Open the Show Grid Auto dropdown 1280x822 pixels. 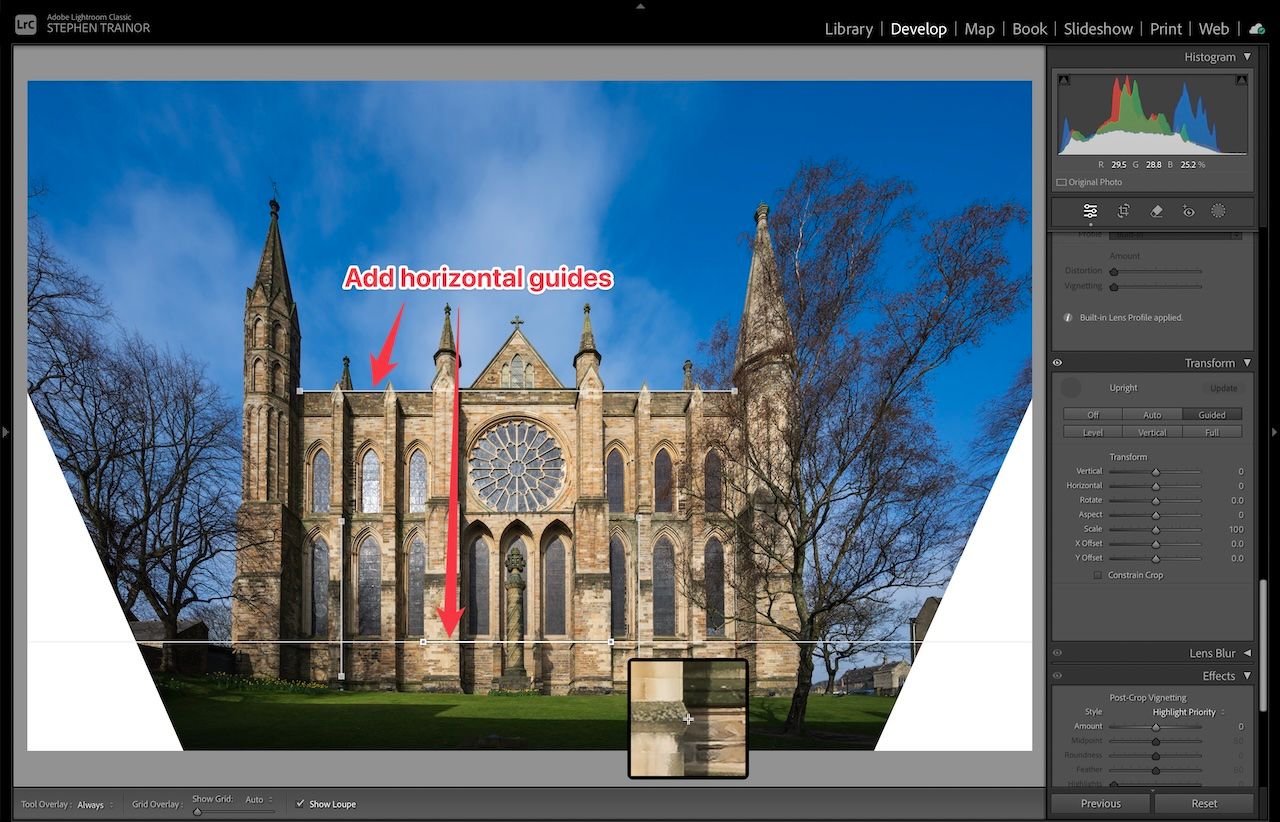tap(259, 800)
